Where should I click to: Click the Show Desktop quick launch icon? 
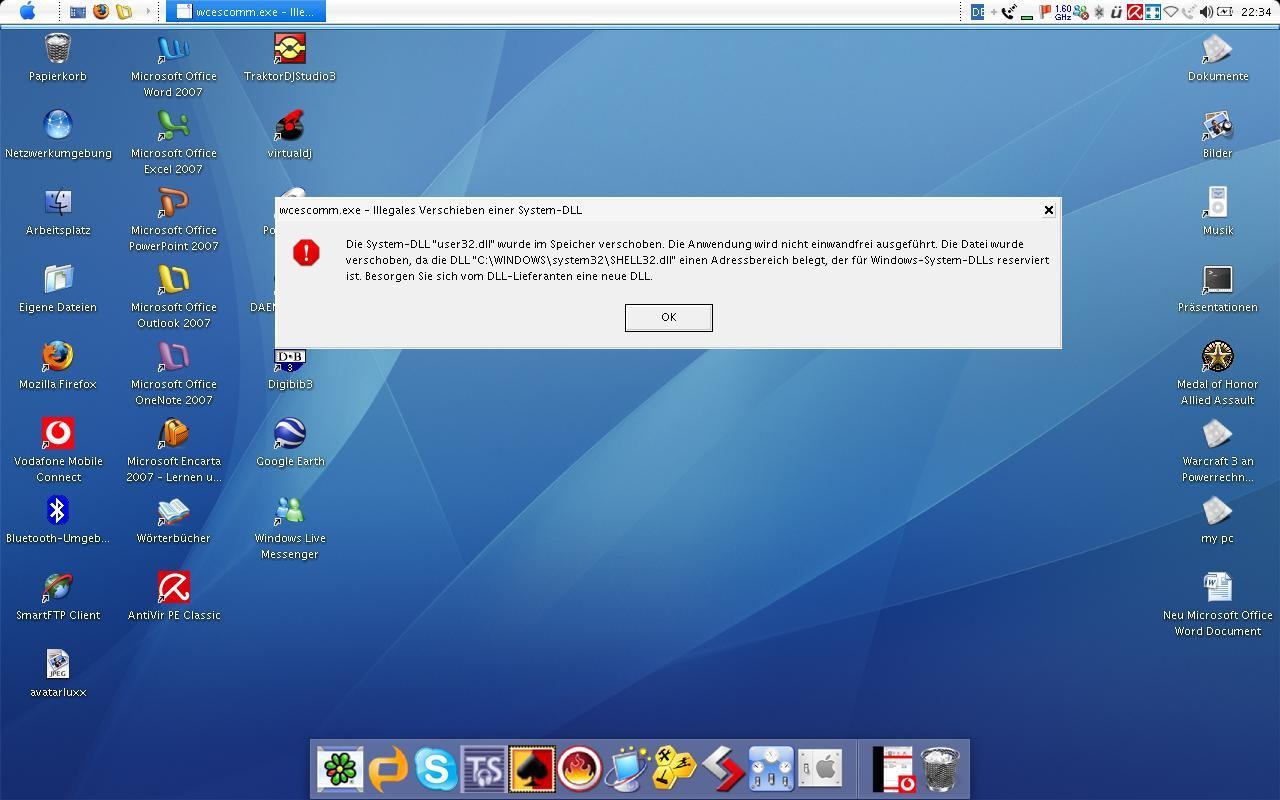point(78,12)
